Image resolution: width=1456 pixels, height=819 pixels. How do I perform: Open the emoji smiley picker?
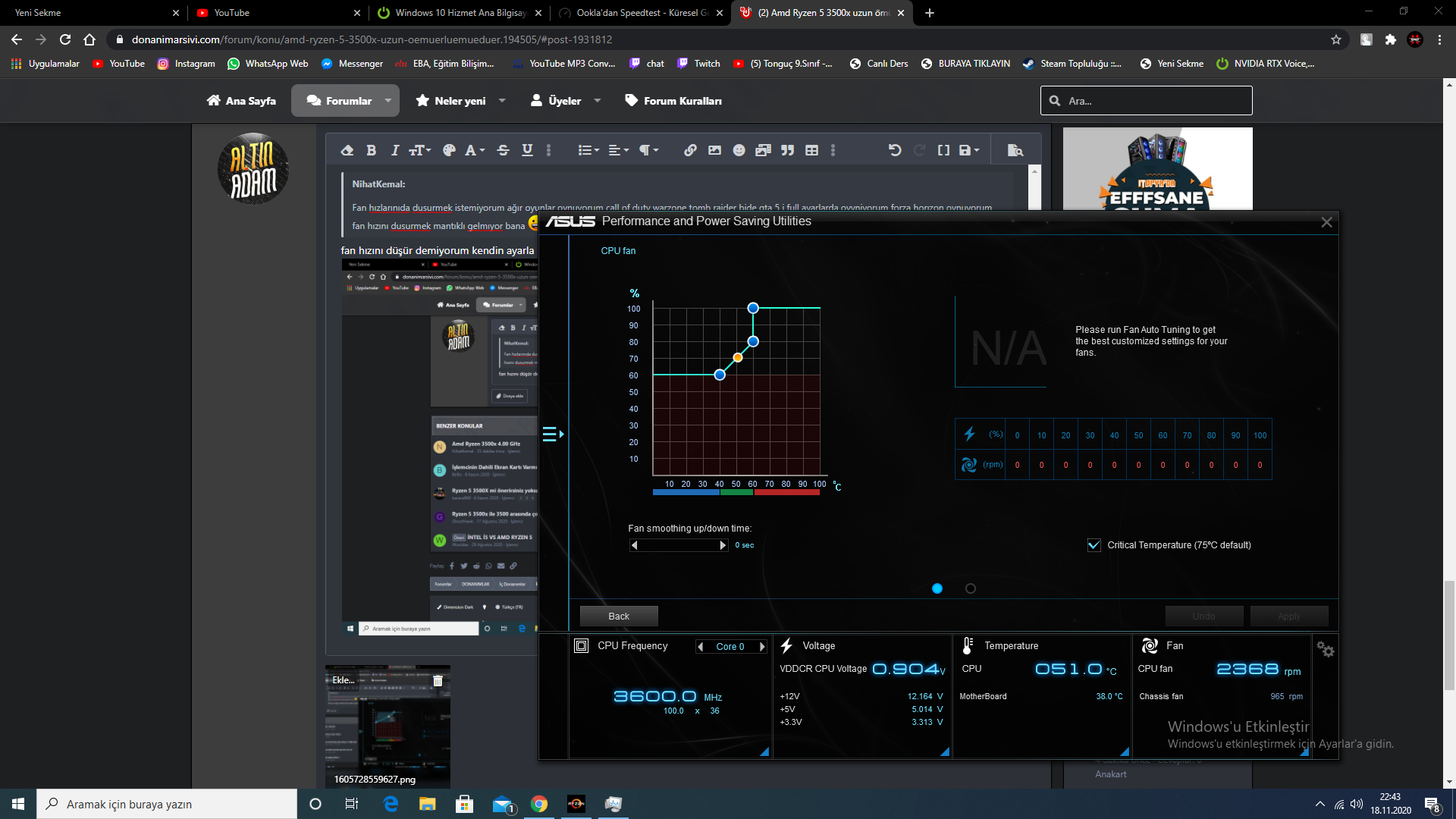739,150
